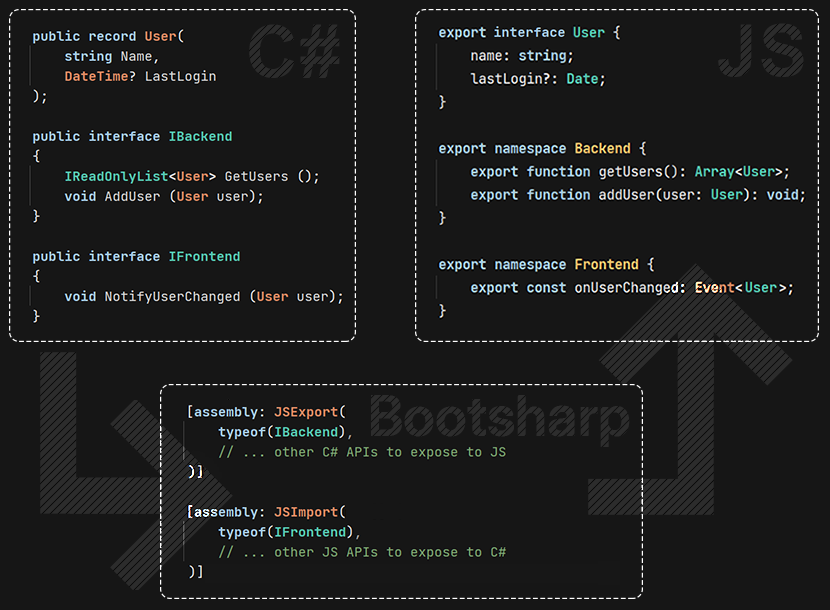Click the 'typeof(IBackend),' argument line
Image resolution: width=830 pixels, height=610 pixels.
(285, 432)
